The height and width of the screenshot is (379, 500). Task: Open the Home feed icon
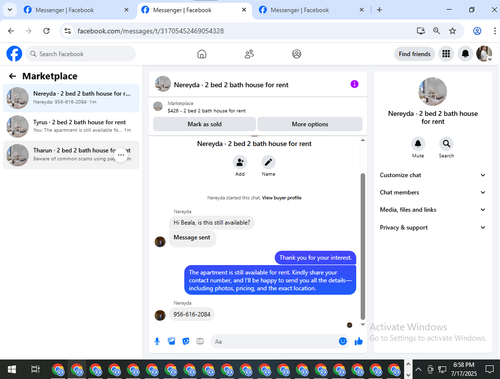(x=202, y=54)
